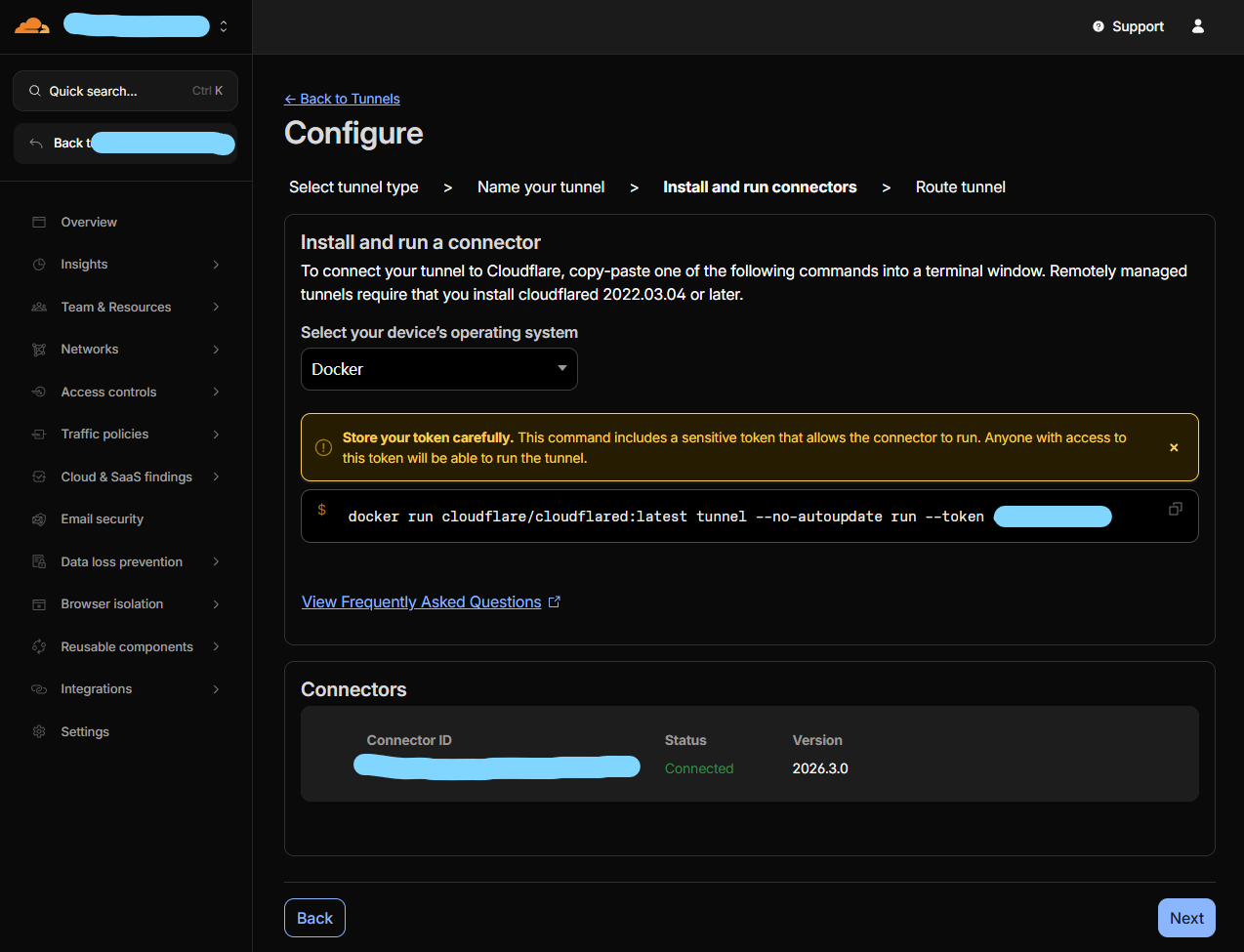Open the user profile icon
Viewport: 1244px width, 952px height.
(1198, 26)
